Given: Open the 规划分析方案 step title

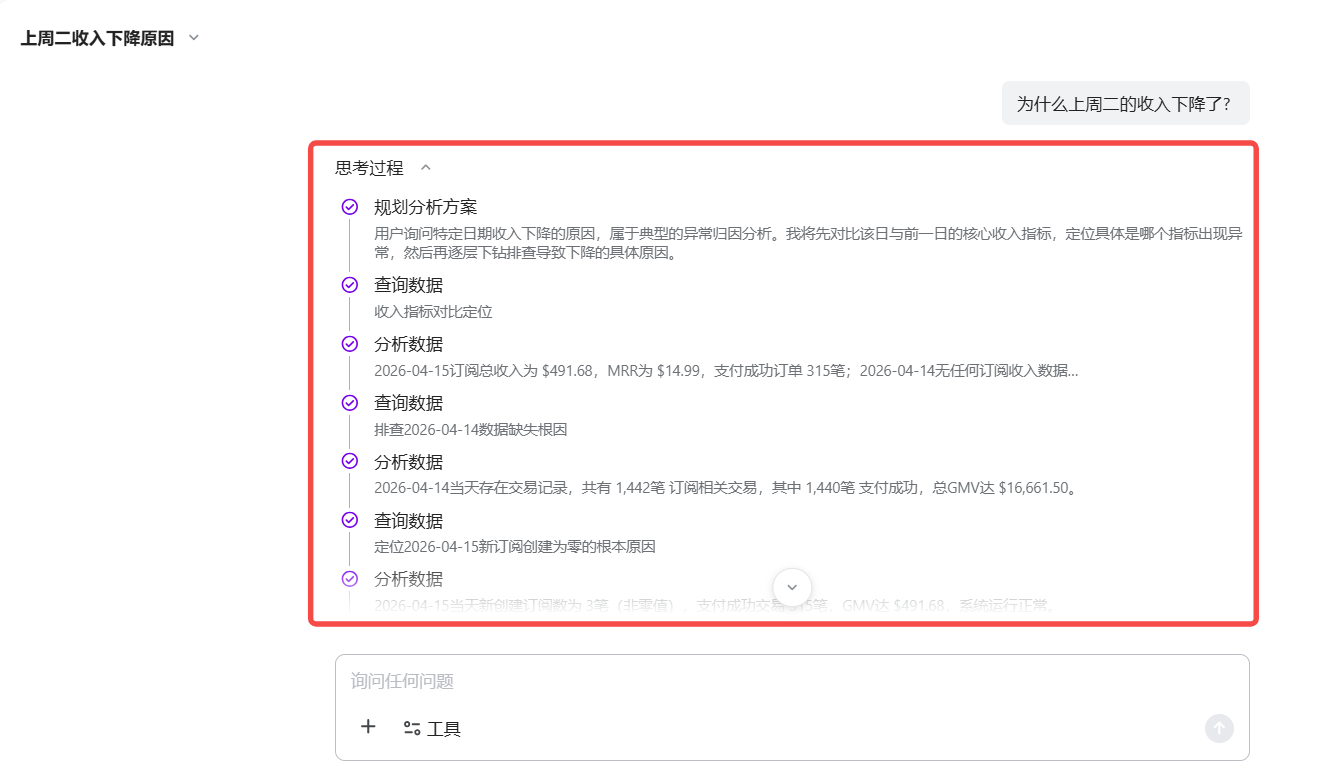Looking at the screenshot, I should point(425,207).
